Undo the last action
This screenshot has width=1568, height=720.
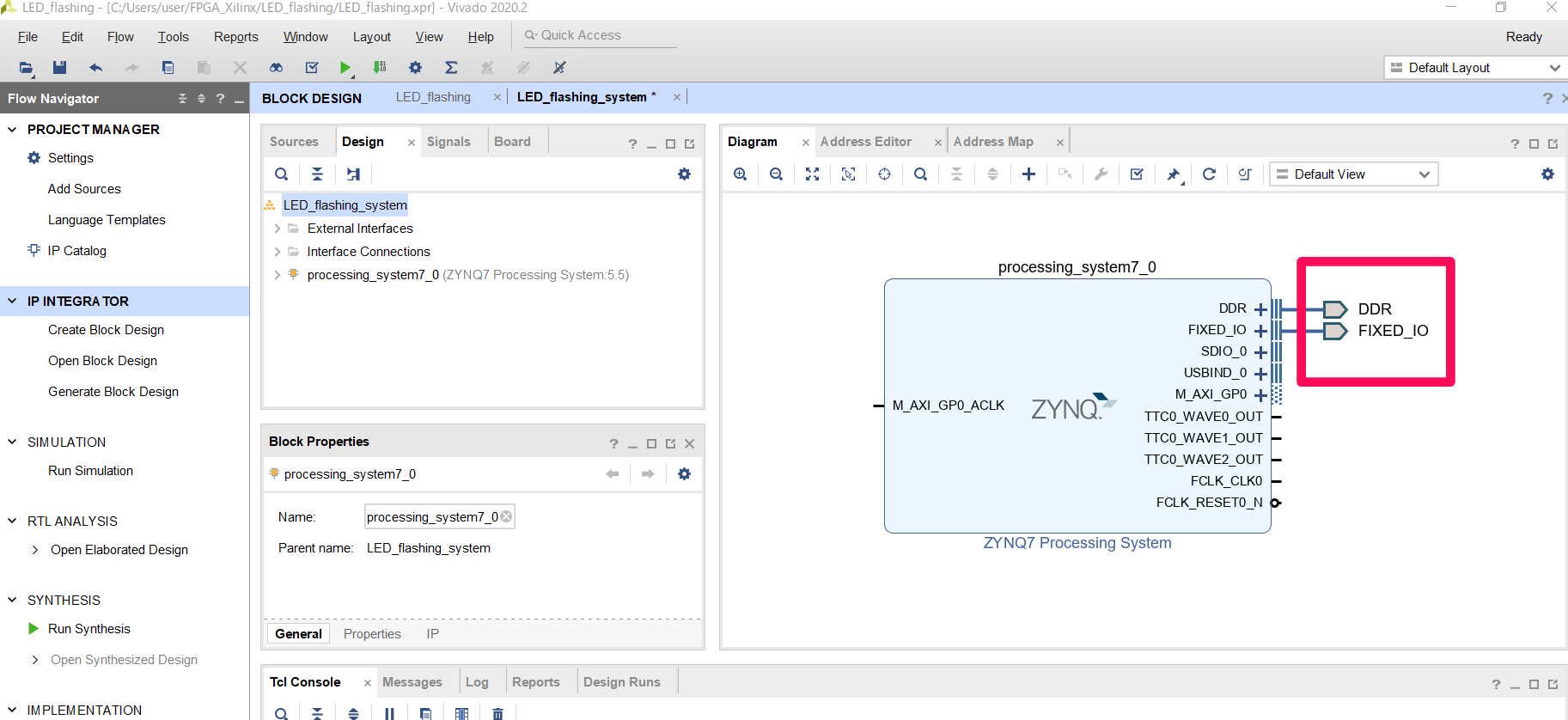(x=95, y=67)
